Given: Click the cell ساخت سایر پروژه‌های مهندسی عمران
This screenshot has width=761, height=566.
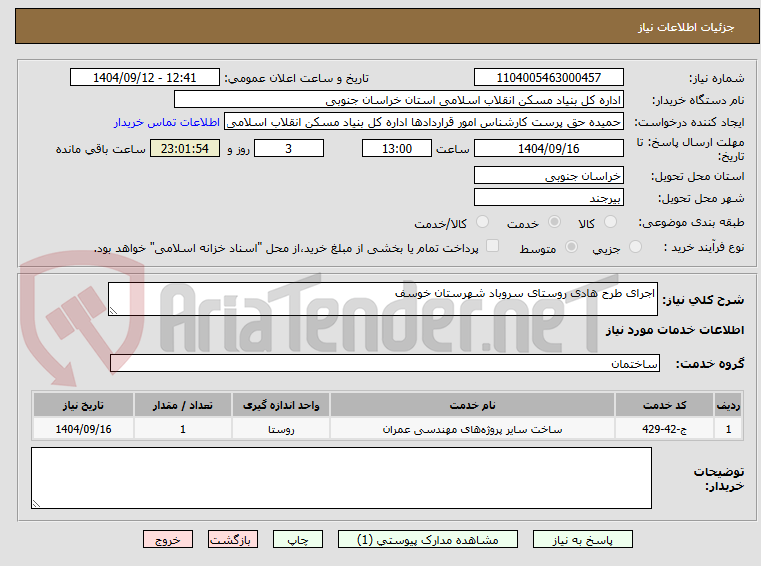Looking at the screenshot, I should tap(472, 429).
